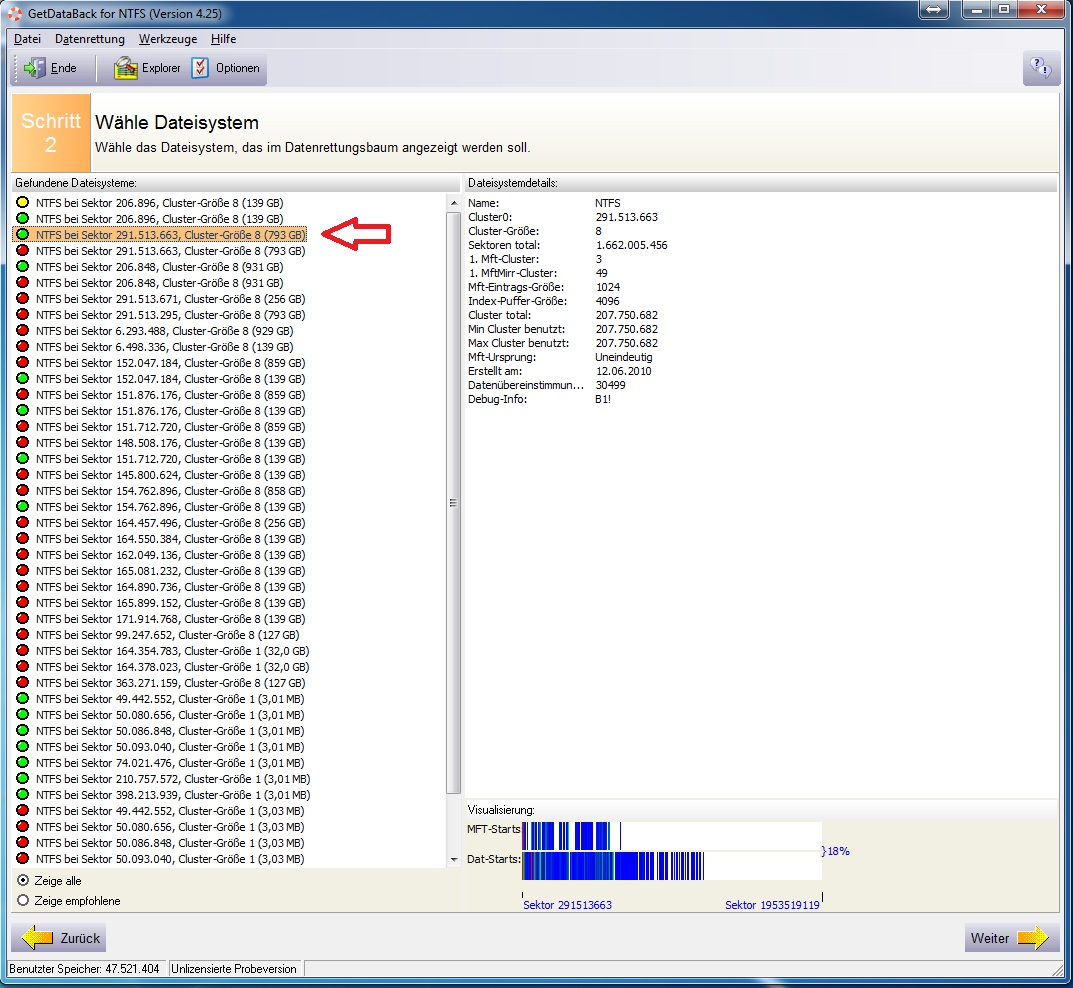Select entry NTFS Sektor 398.213.939 (3,01 MB)

161,794
